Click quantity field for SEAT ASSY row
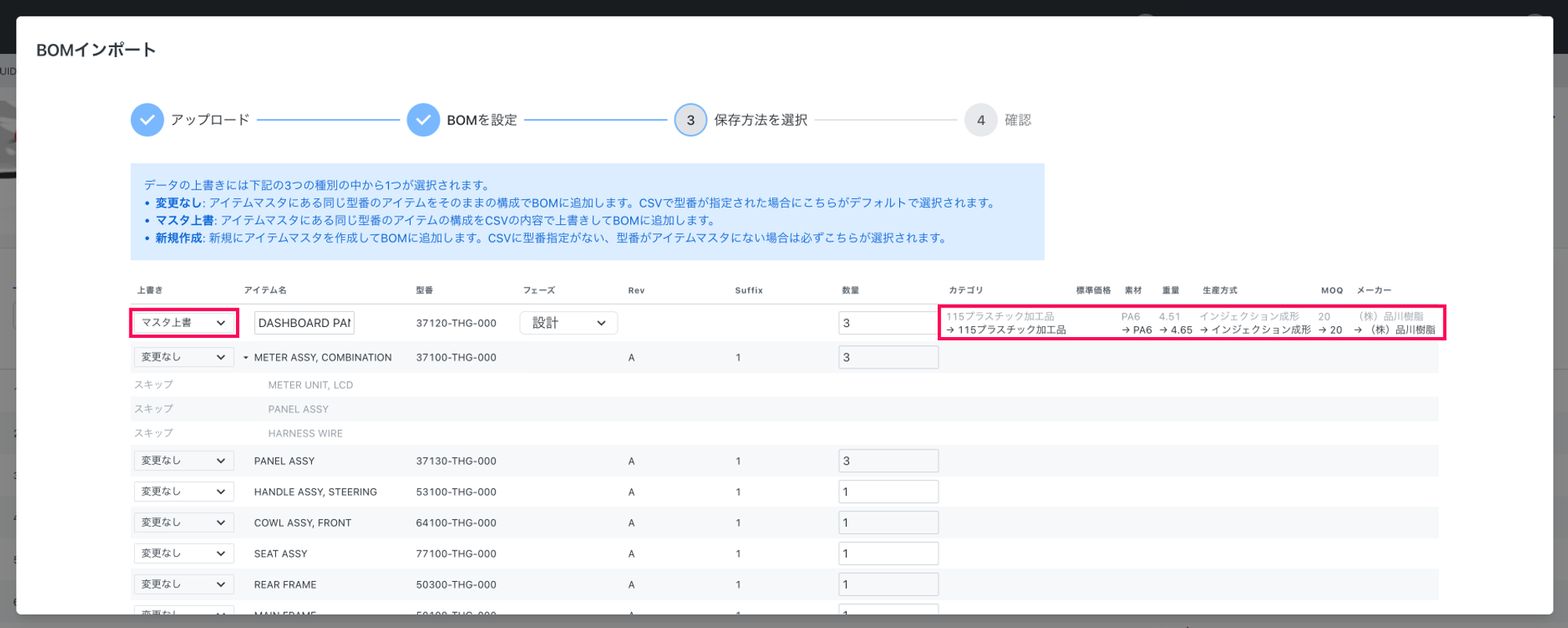Screen dimensions: 1568x628 887,554
